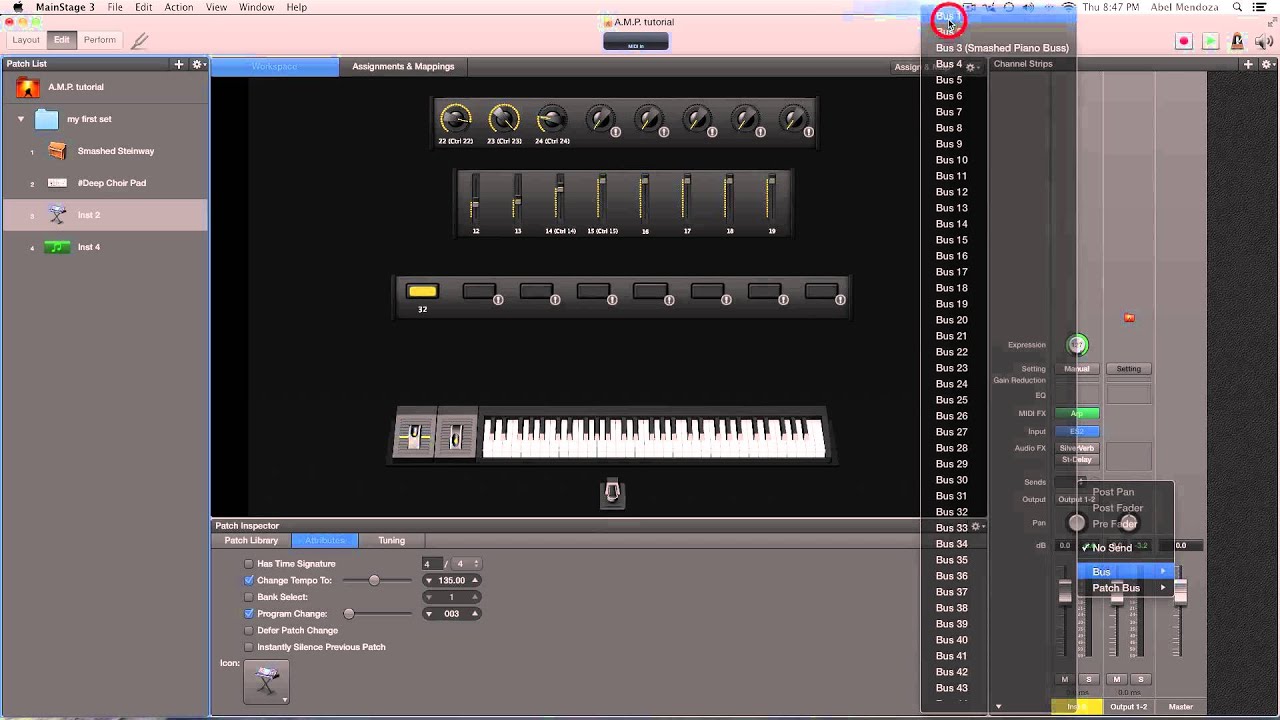
Task: Click the green Inst 4 patch icon
Action: 58,247
